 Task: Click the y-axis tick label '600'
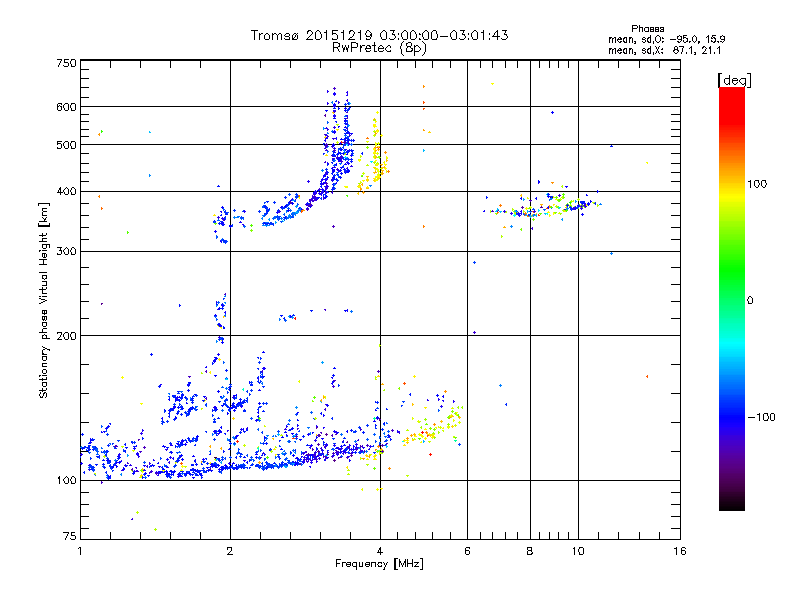click(x=66, y=107)
